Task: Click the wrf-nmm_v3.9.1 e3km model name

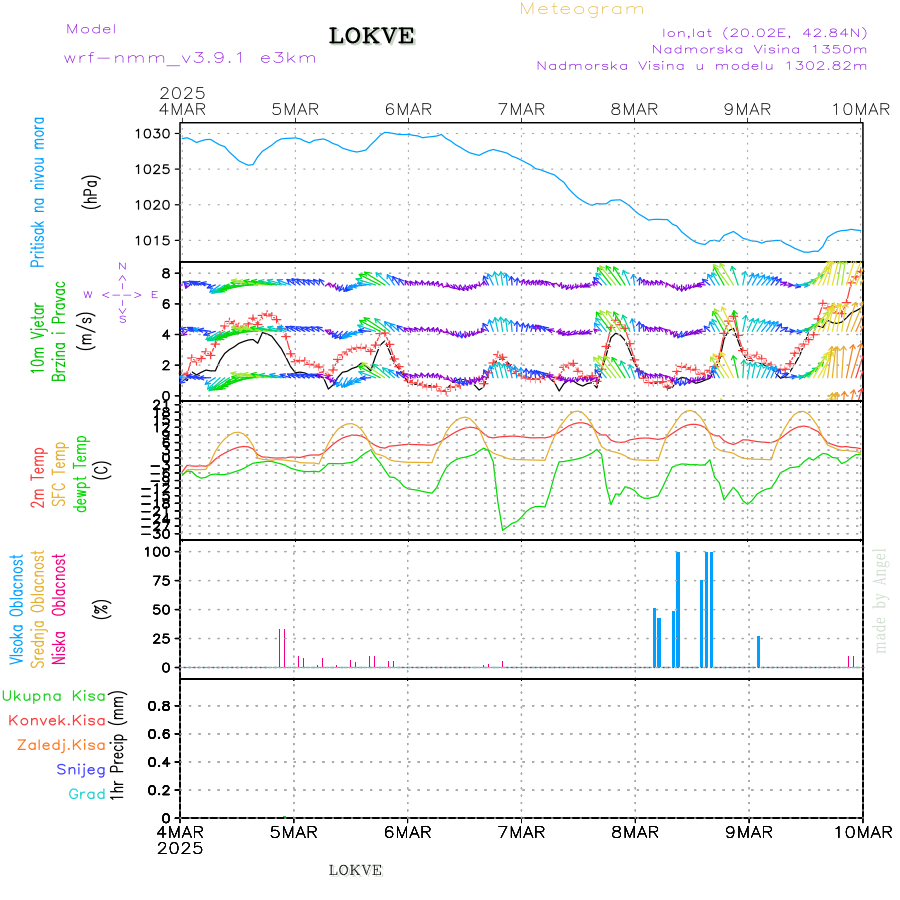Action: point(190,58)
